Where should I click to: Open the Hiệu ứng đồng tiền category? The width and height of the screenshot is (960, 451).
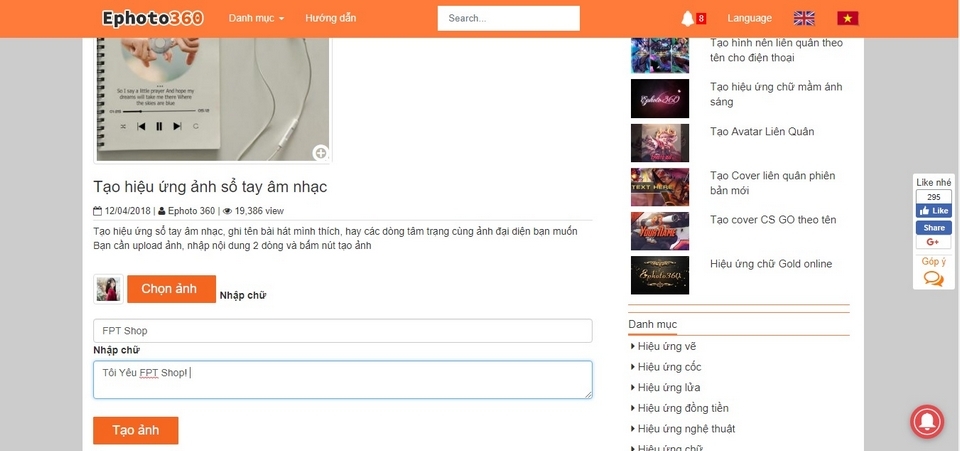[683, 408]
